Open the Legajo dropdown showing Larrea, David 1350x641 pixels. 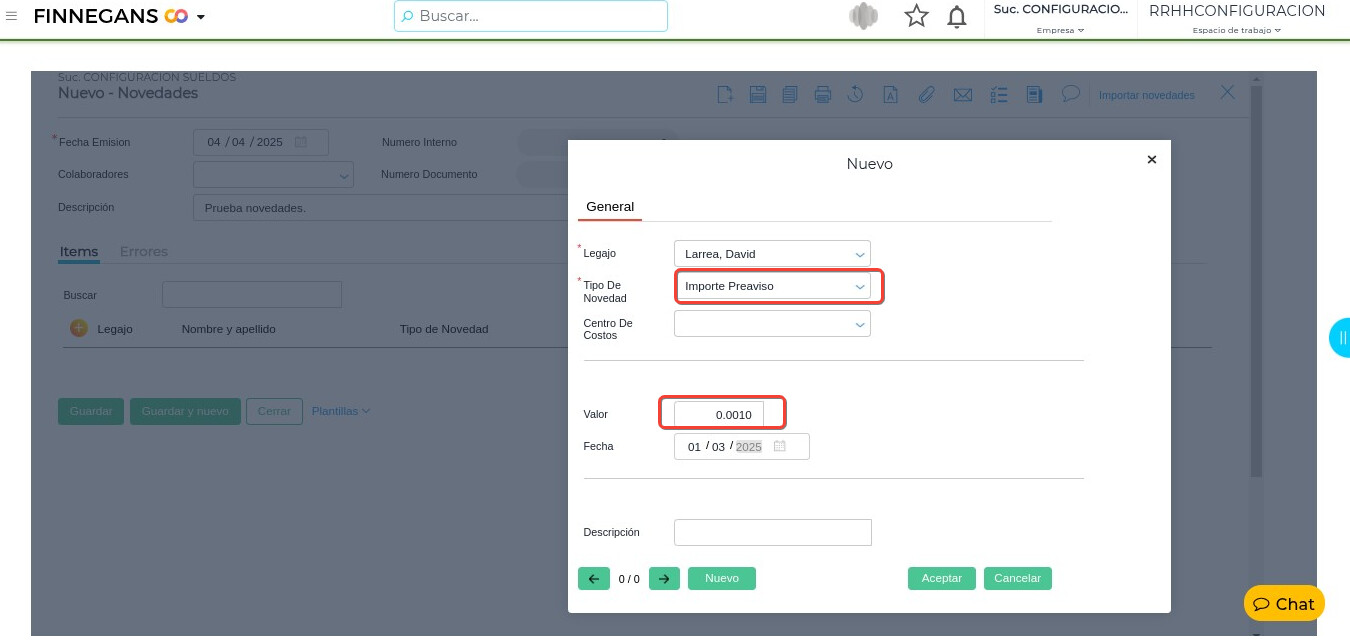click(772, 254)
